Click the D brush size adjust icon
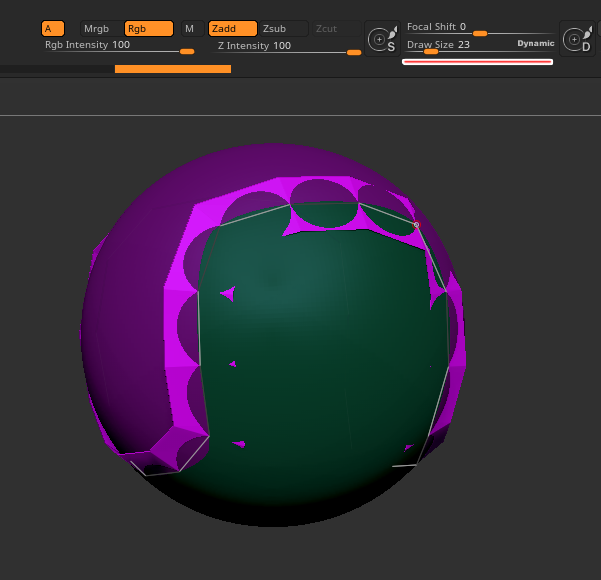The image size is (601, 580). [x=576, y=39]
